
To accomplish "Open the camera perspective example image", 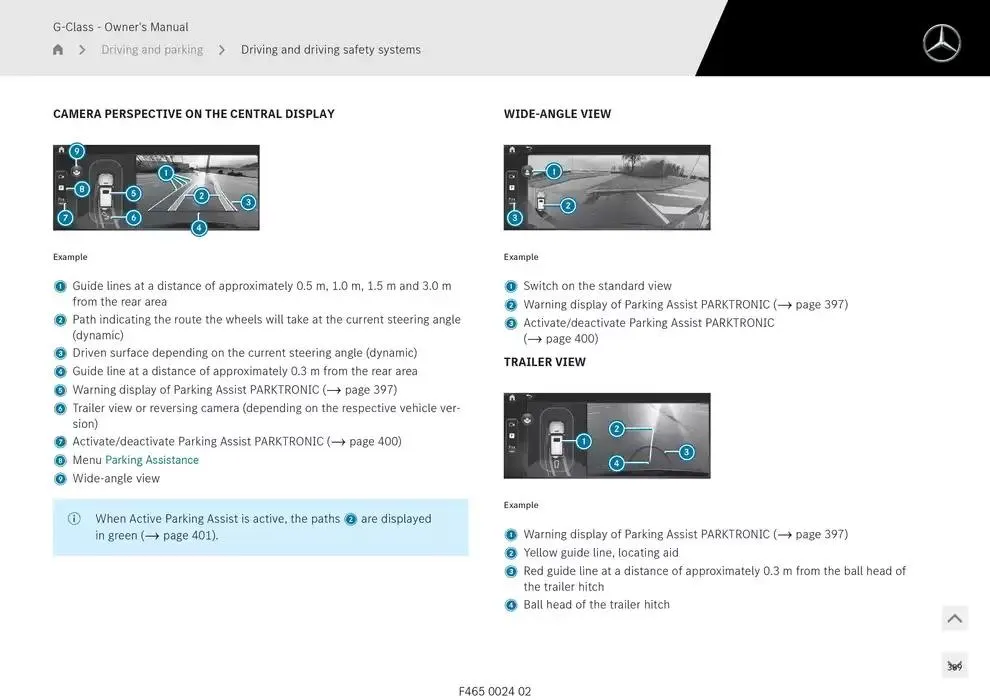I will click(x=156, y=188).
